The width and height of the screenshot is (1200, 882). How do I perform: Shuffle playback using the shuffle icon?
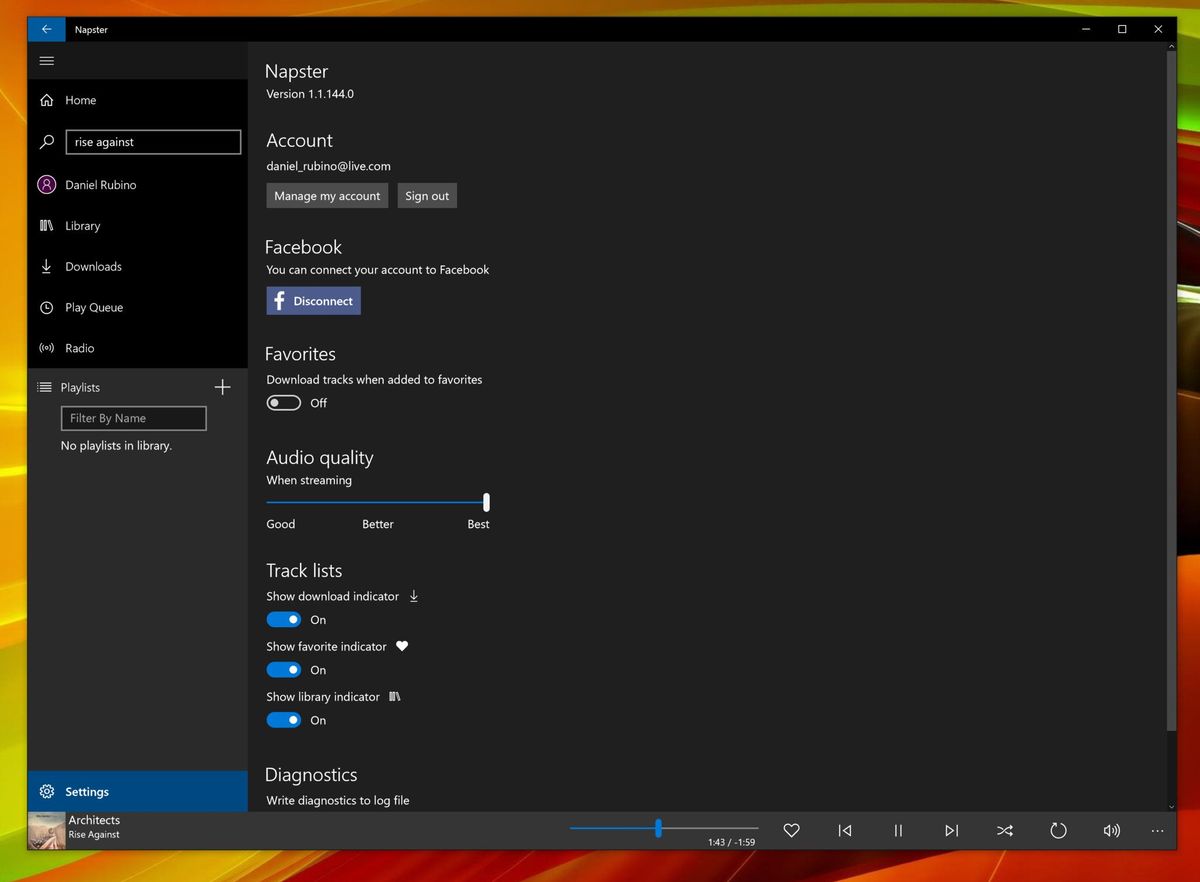pos(1004,830)
